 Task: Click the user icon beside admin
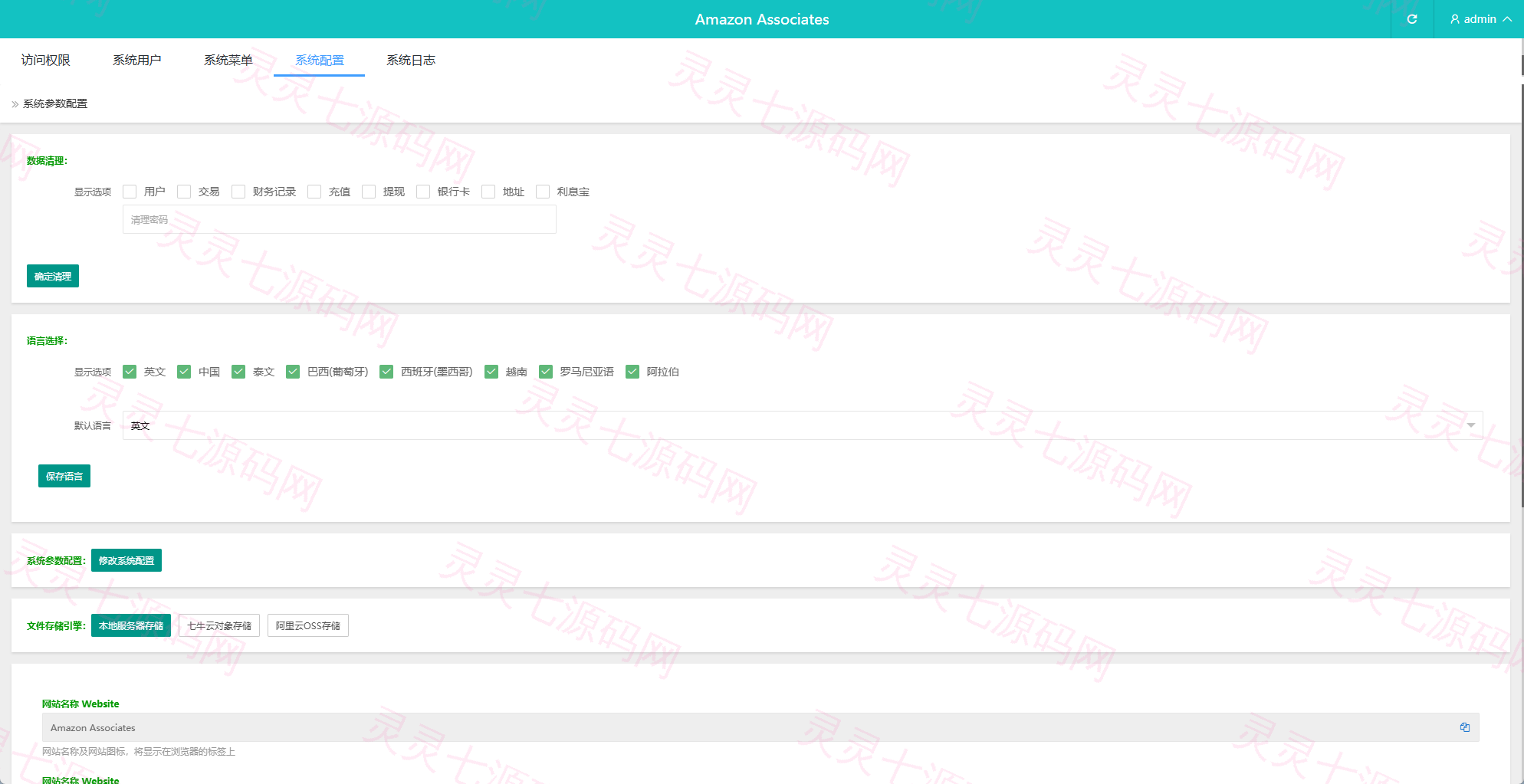point(1455,19)
